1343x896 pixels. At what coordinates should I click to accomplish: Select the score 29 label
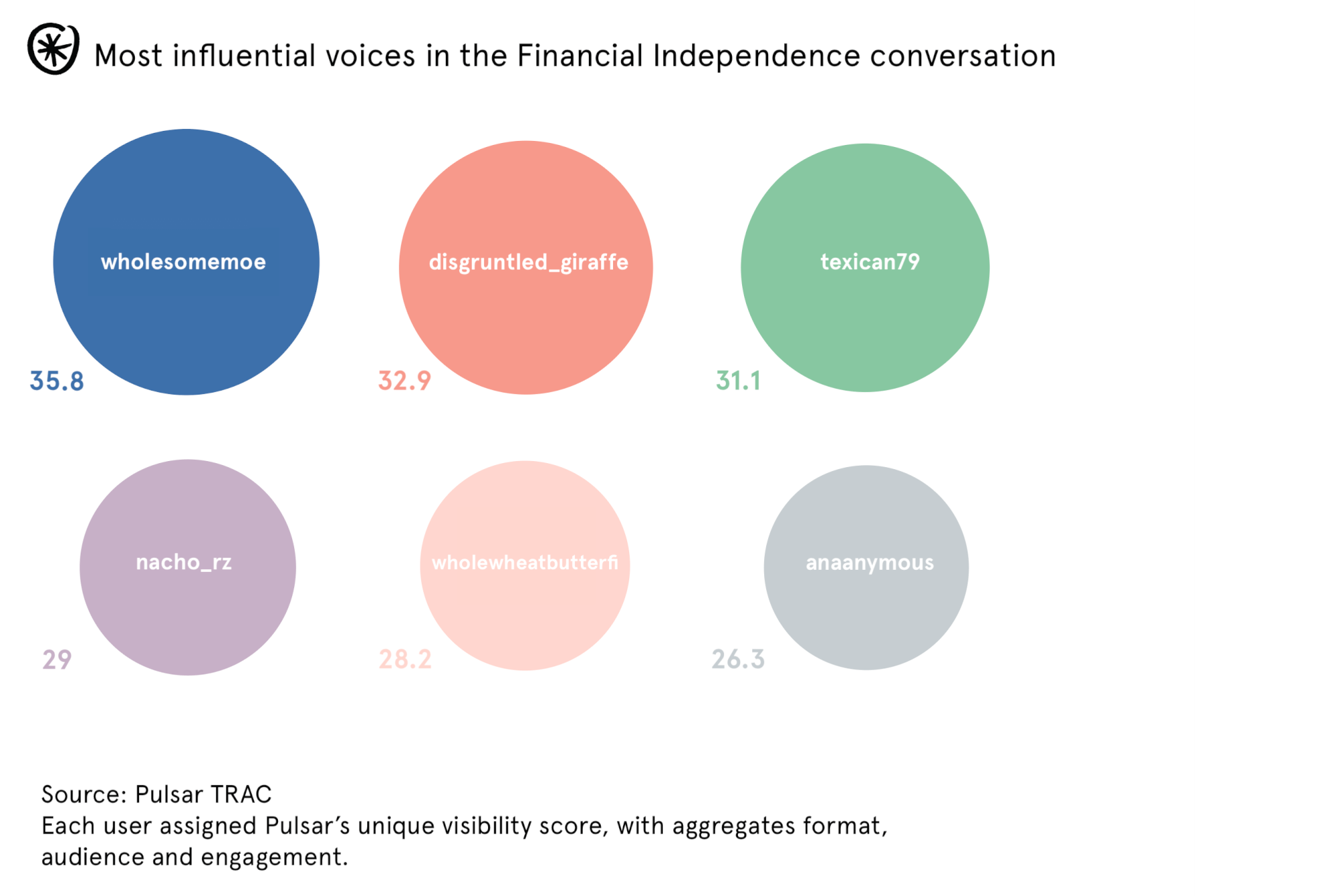click(x=57, y=659)
